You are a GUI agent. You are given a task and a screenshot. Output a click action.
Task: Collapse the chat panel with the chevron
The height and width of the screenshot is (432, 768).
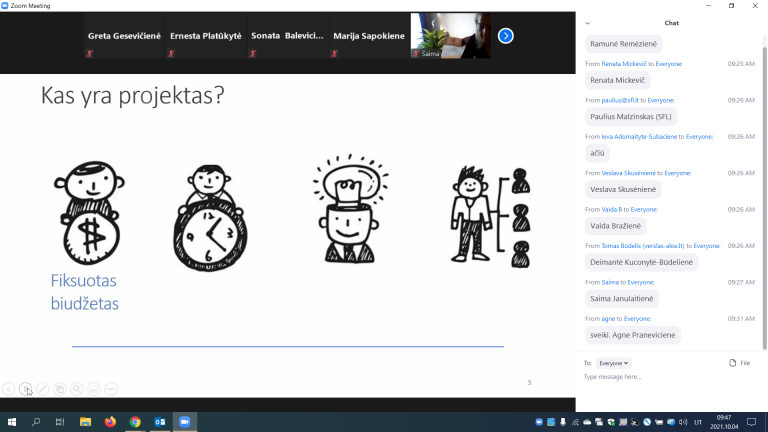(587, 23)
